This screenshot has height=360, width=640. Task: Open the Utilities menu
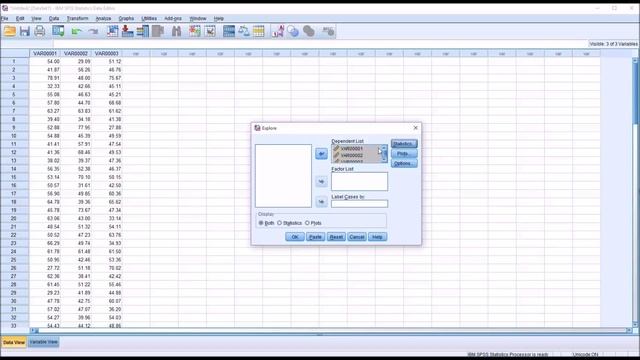click(x=149, y=18)
